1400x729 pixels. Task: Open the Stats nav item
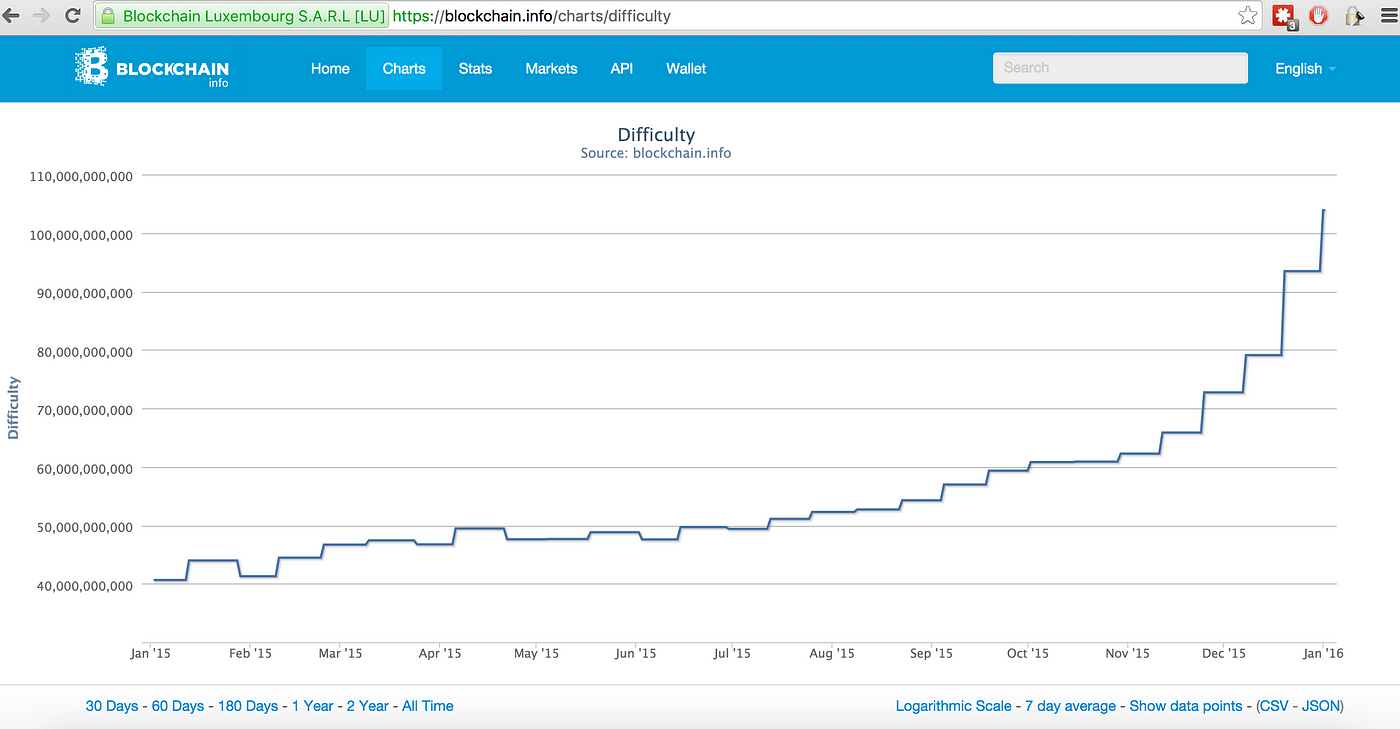pos(475,69)
